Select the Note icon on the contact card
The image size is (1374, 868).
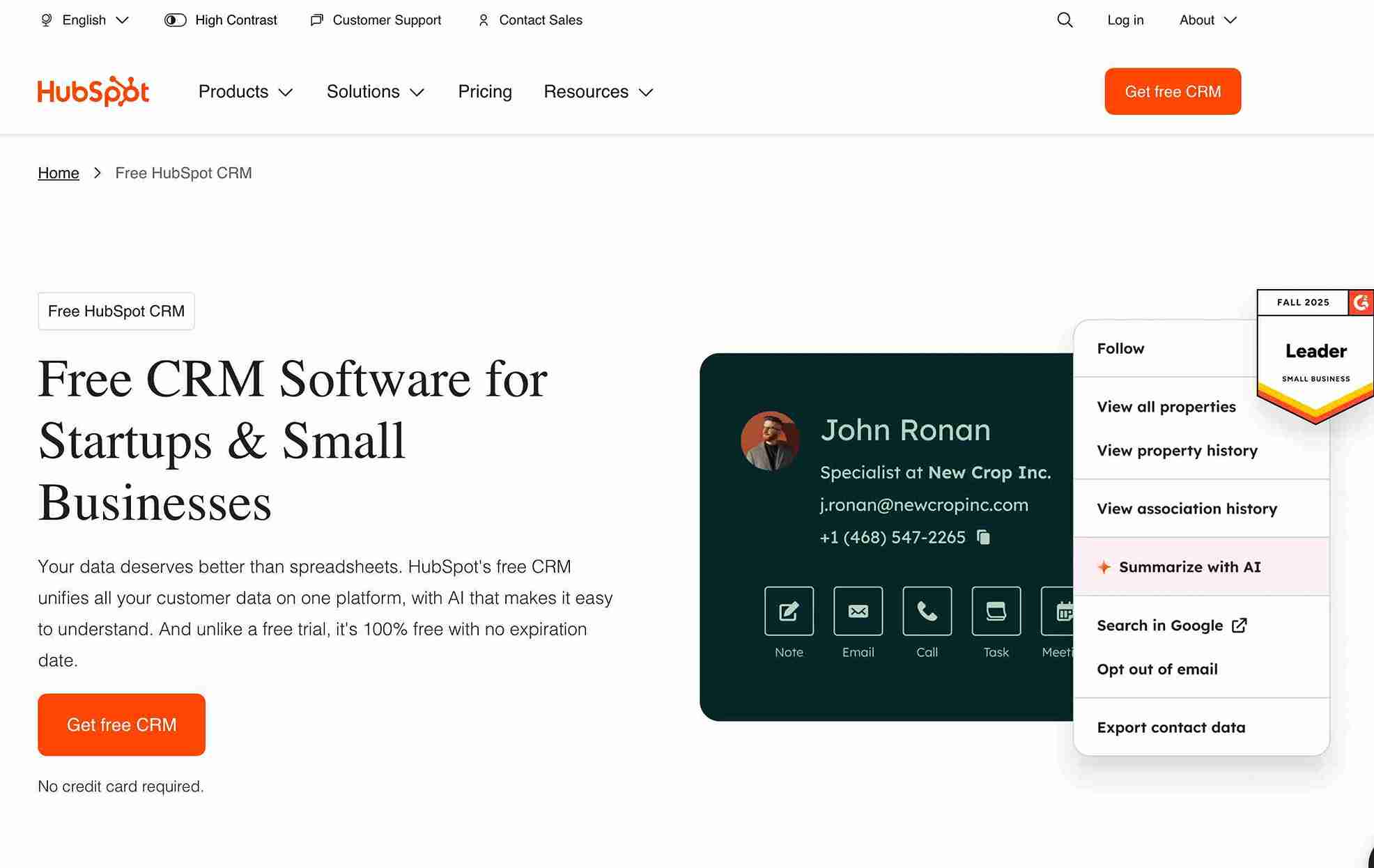click(788, 611)
